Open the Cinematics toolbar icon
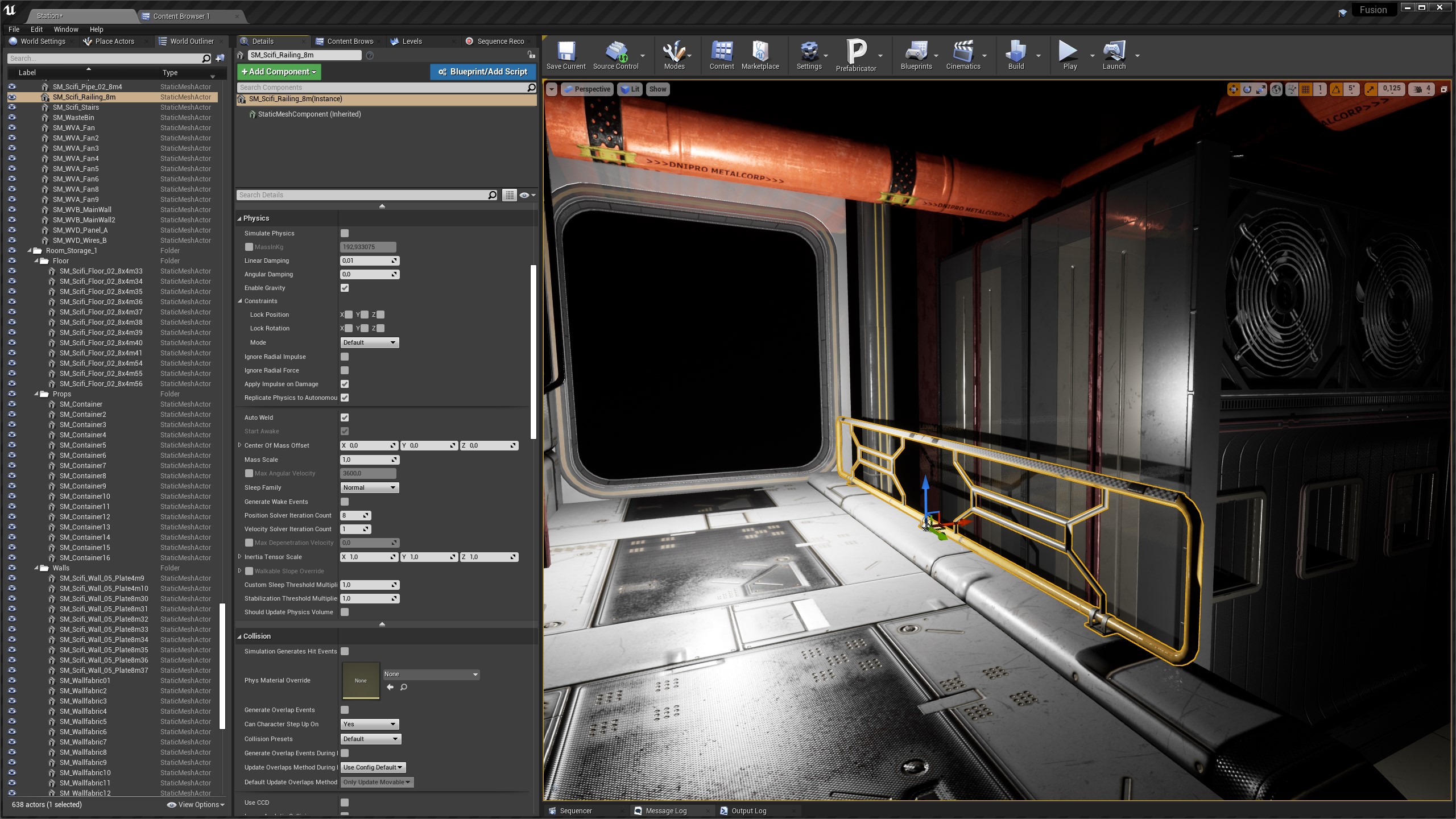Image resolution: width=1456 pixels, height=819 pixels. [963, 55]
